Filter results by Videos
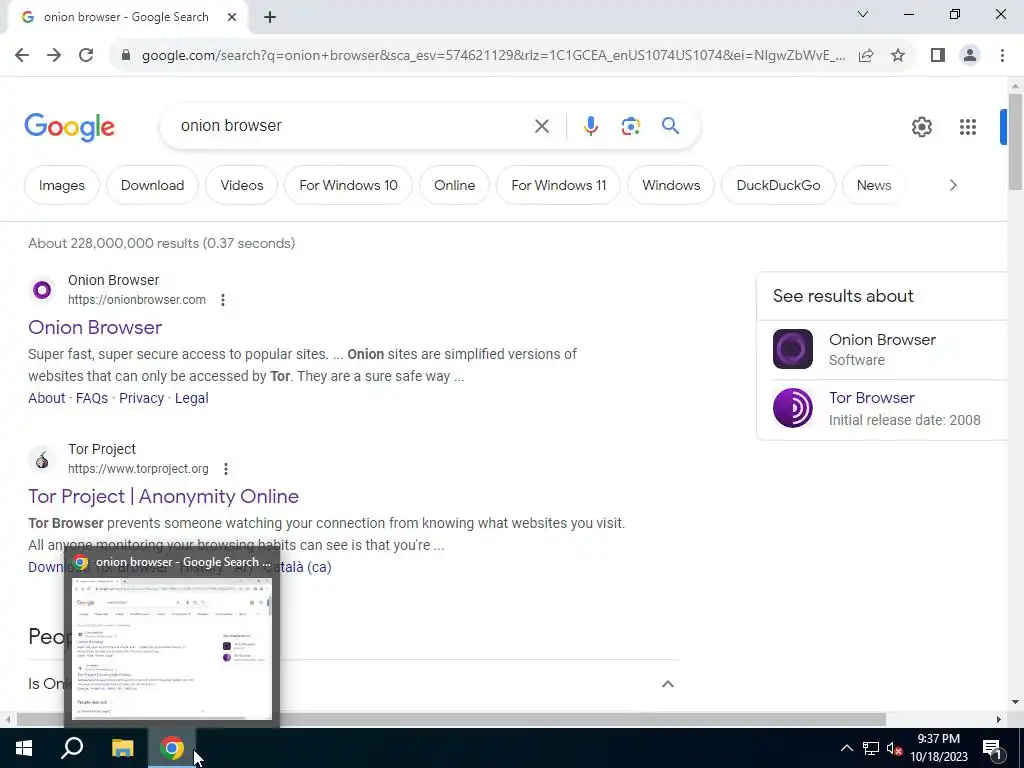 (x=242, y=185)
